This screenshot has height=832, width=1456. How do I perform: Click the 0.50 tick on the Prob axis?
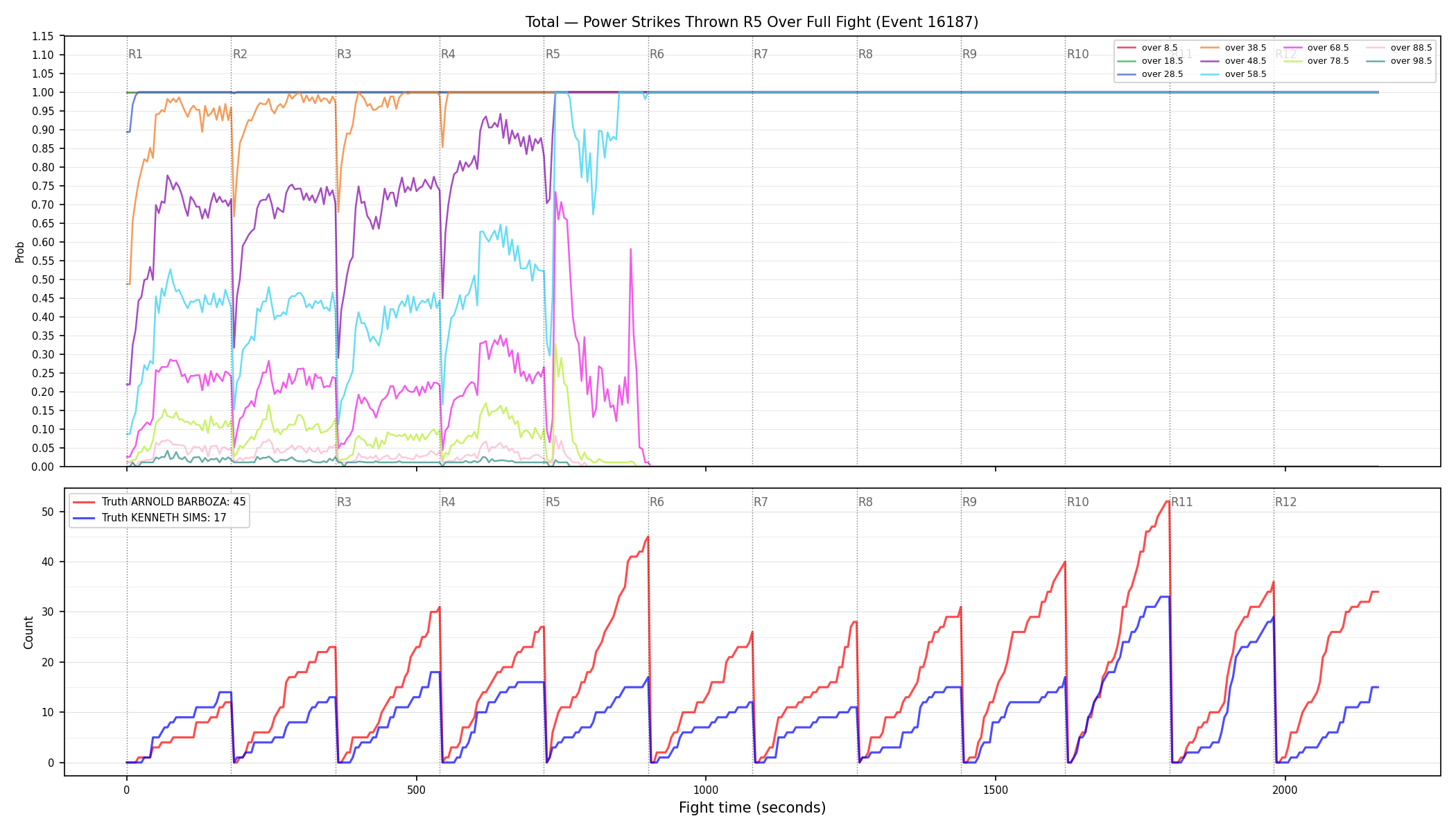[43, 280]
